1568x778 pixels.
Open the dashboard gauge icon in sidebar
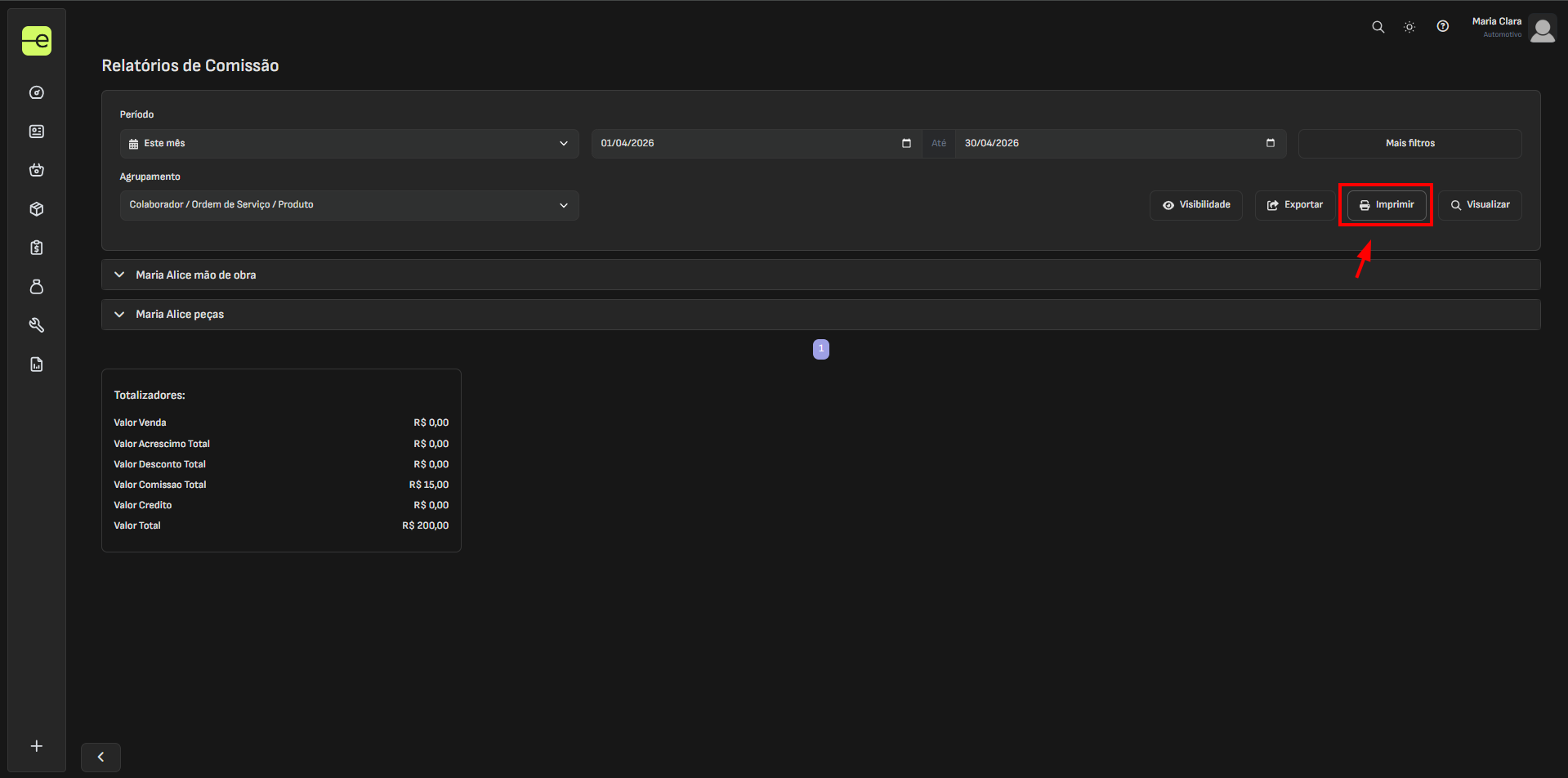pos(37,92)
